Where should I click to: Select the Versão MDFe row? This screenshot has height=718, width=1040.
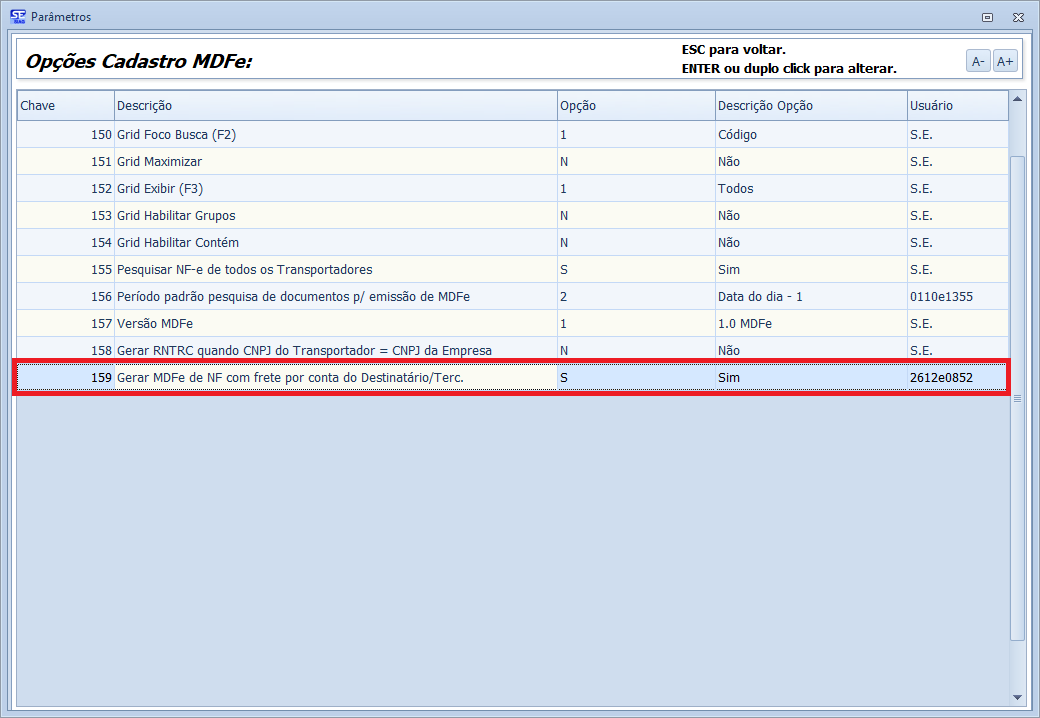(x=335, y=323)
